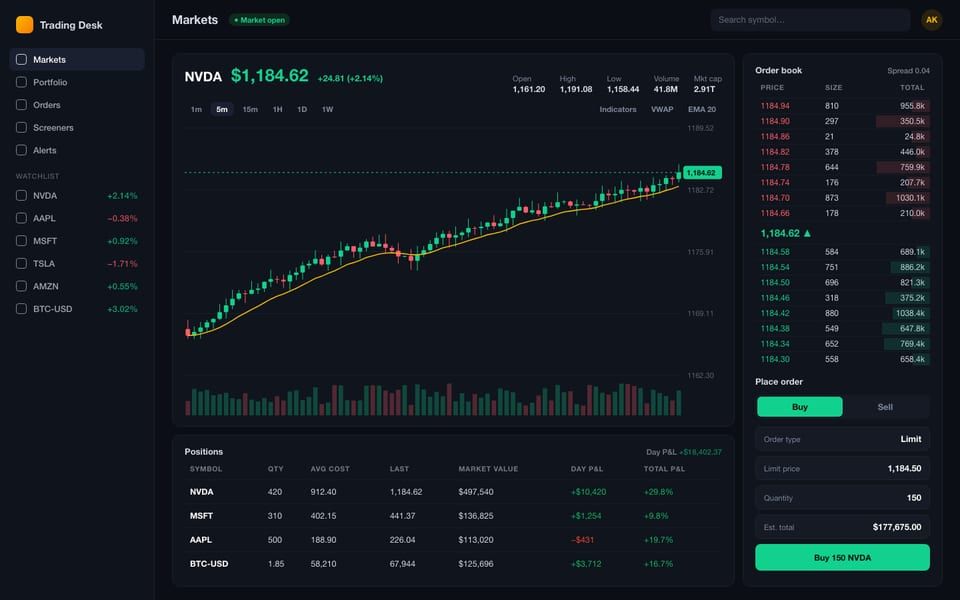
Task: Click bid price 1184.42 in order book
Action: pyautogui.click(x=774, y=313)
